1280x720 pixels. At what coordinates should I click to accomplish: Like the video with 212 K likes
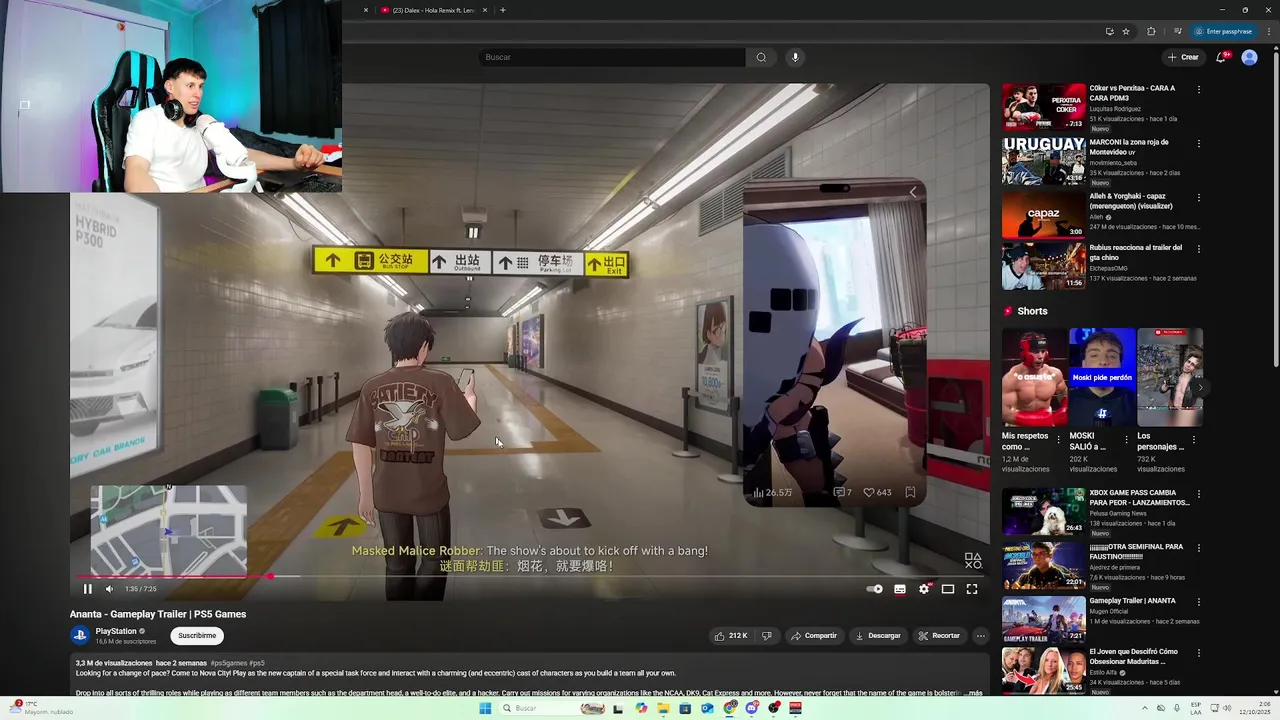[730, 635]
